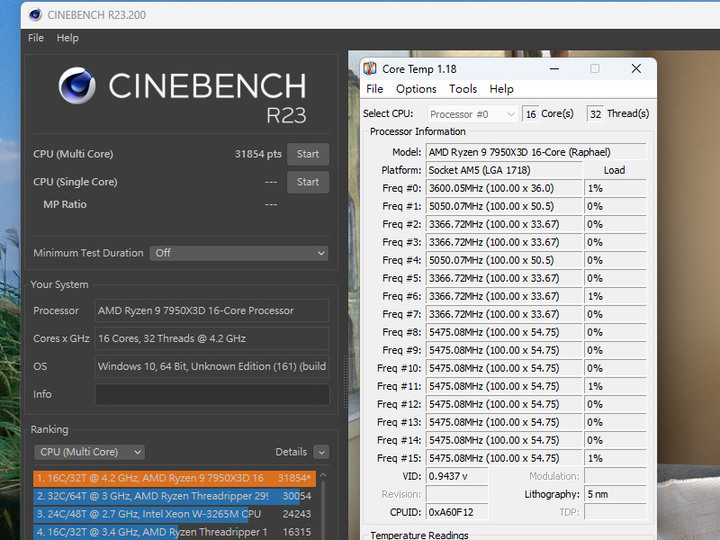The height and width of the screenshot is (540, 720).
Task: Open the Cinebench Help menu
Action: [68, 38]
